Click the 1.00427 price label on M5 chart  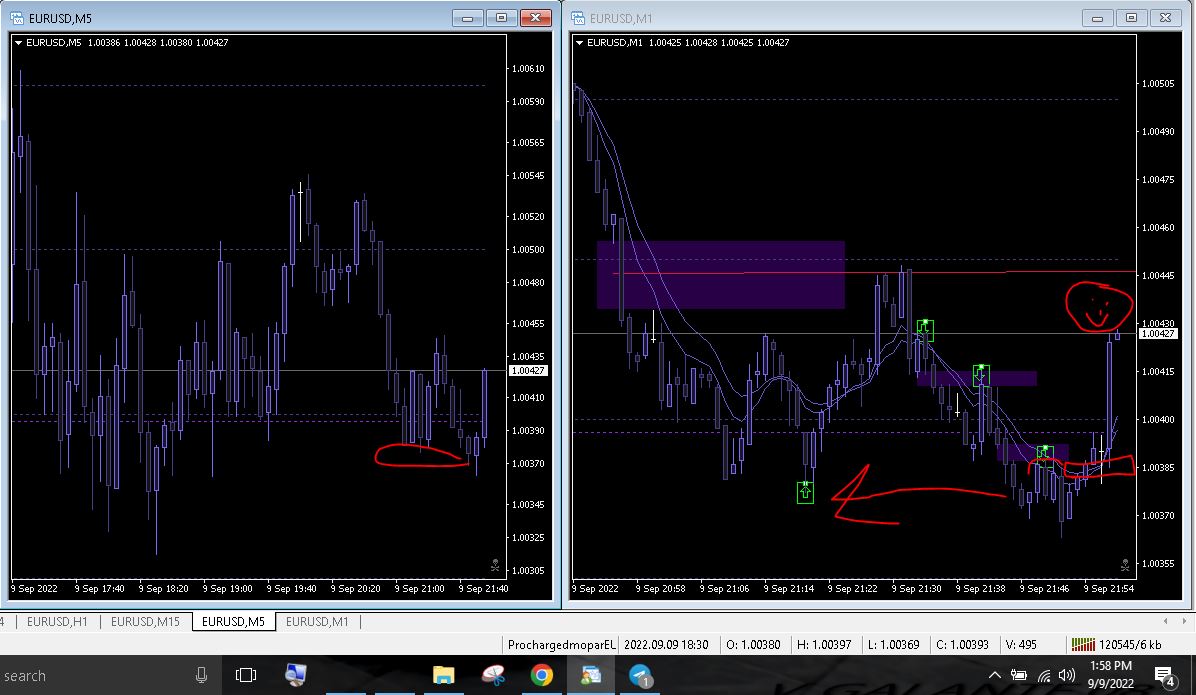pyautogui.click(x=528, y=371)
